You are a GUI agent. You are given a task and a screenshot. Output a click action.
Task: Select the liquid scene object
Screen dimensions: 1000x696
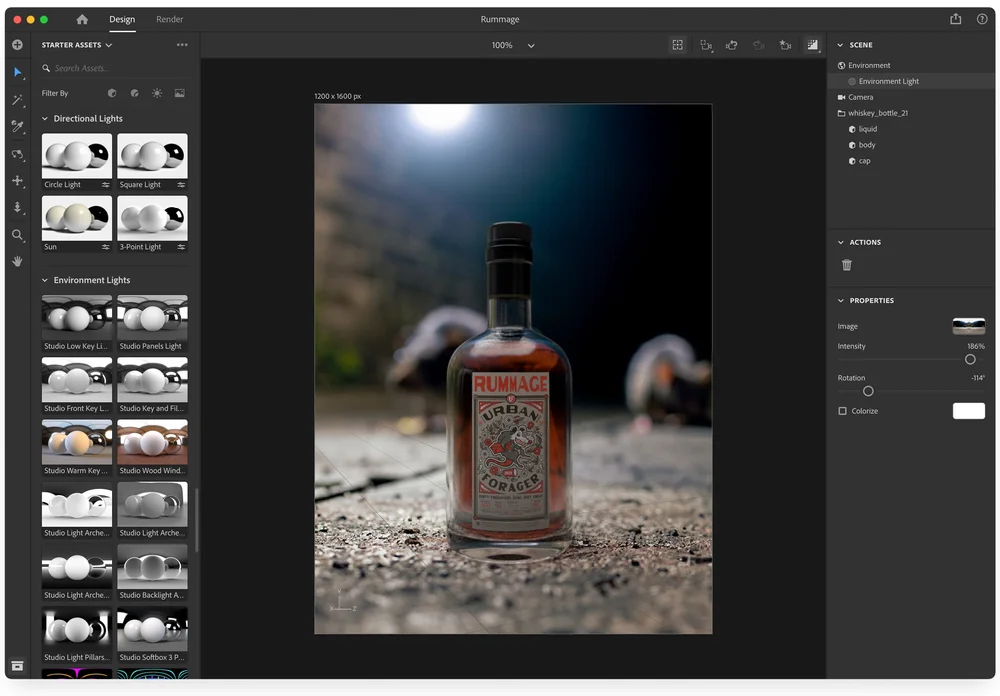867,129
